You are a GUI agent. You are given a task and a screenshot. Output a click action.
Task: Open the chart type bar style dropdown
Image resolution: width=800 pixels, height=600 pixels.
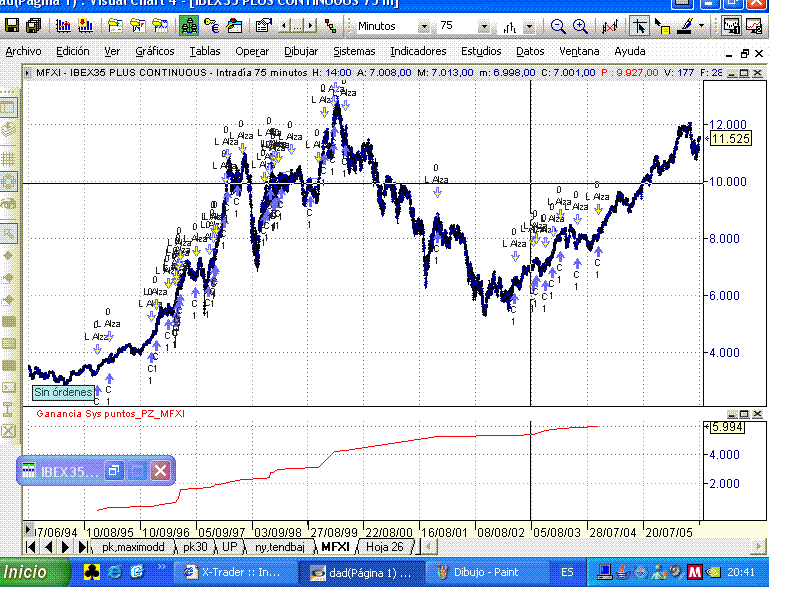coord(530,26)
